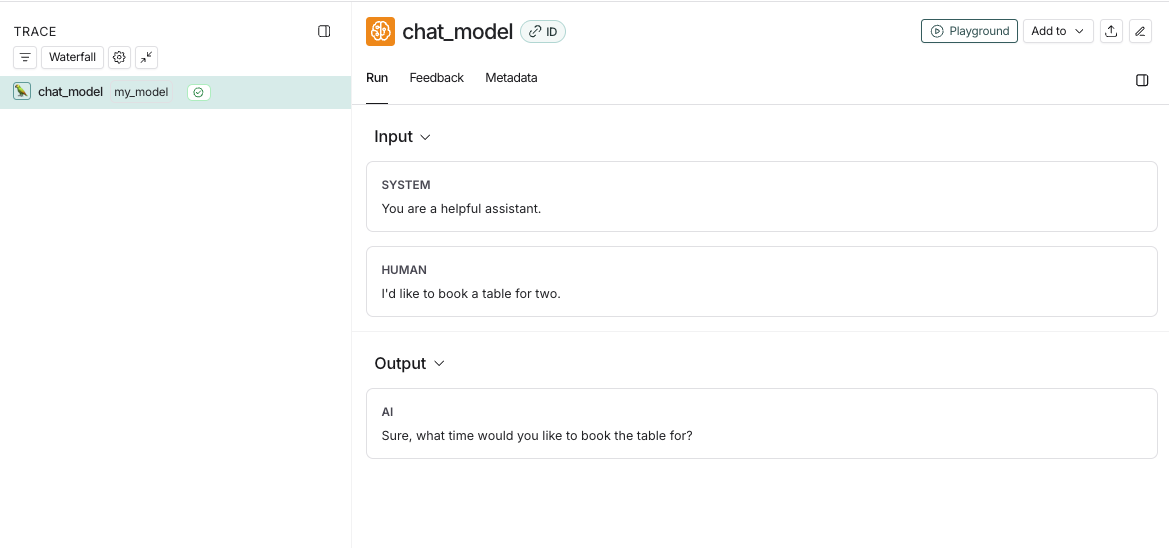1169x548 pixels.
Task: Click the trace filter icon
Action: point(26,57)
